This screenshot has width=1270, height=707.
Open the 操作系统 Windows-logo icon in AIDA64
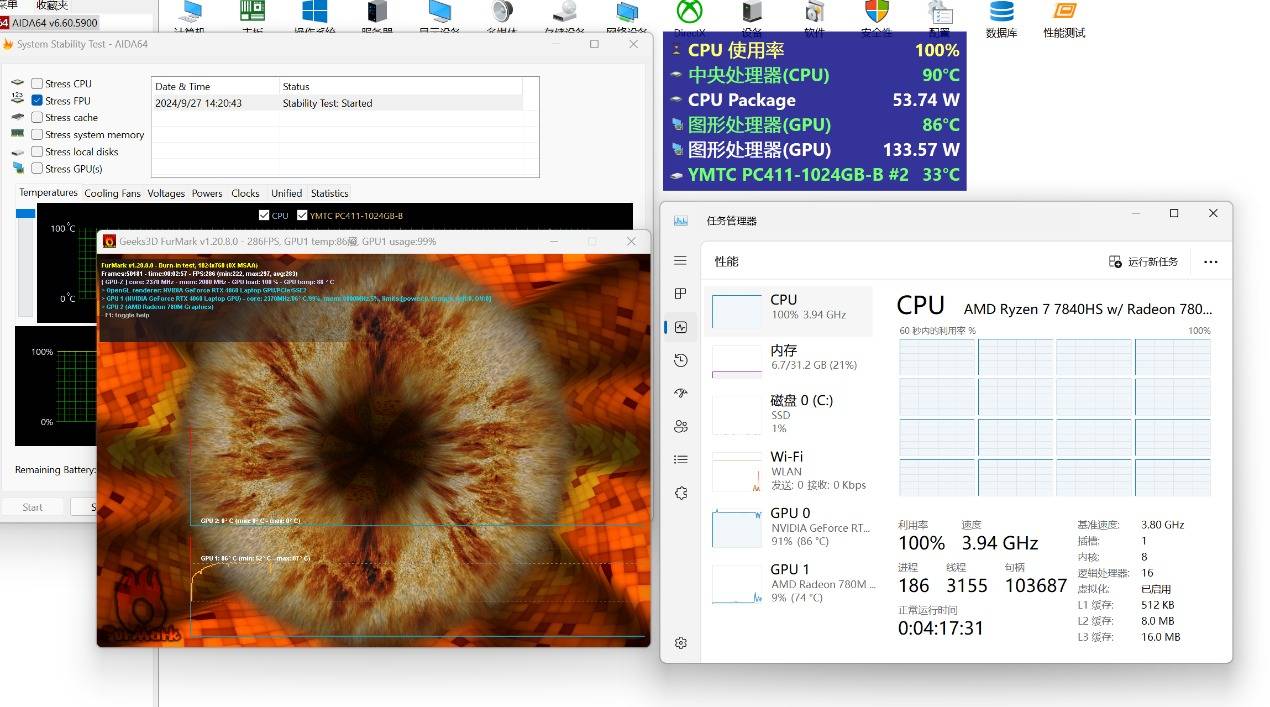(x=315, y=12)
